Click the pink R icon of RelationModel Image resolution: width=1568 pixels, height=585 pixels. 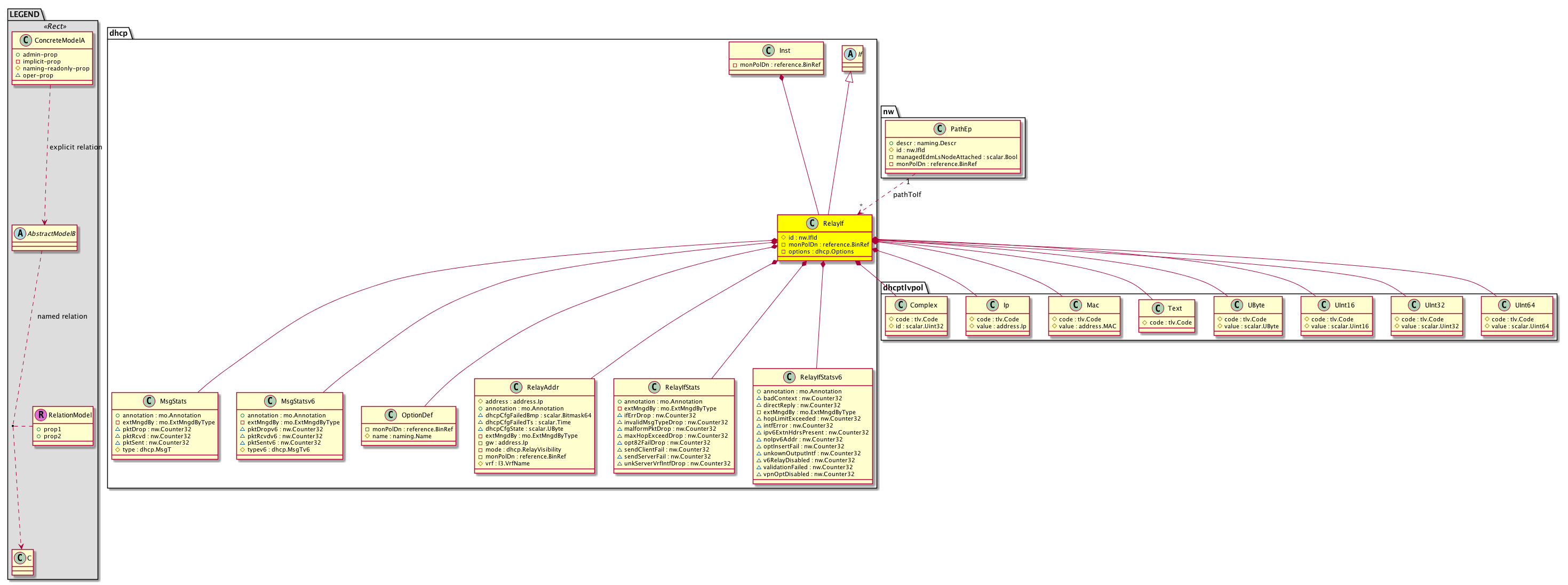pos(40,415)
